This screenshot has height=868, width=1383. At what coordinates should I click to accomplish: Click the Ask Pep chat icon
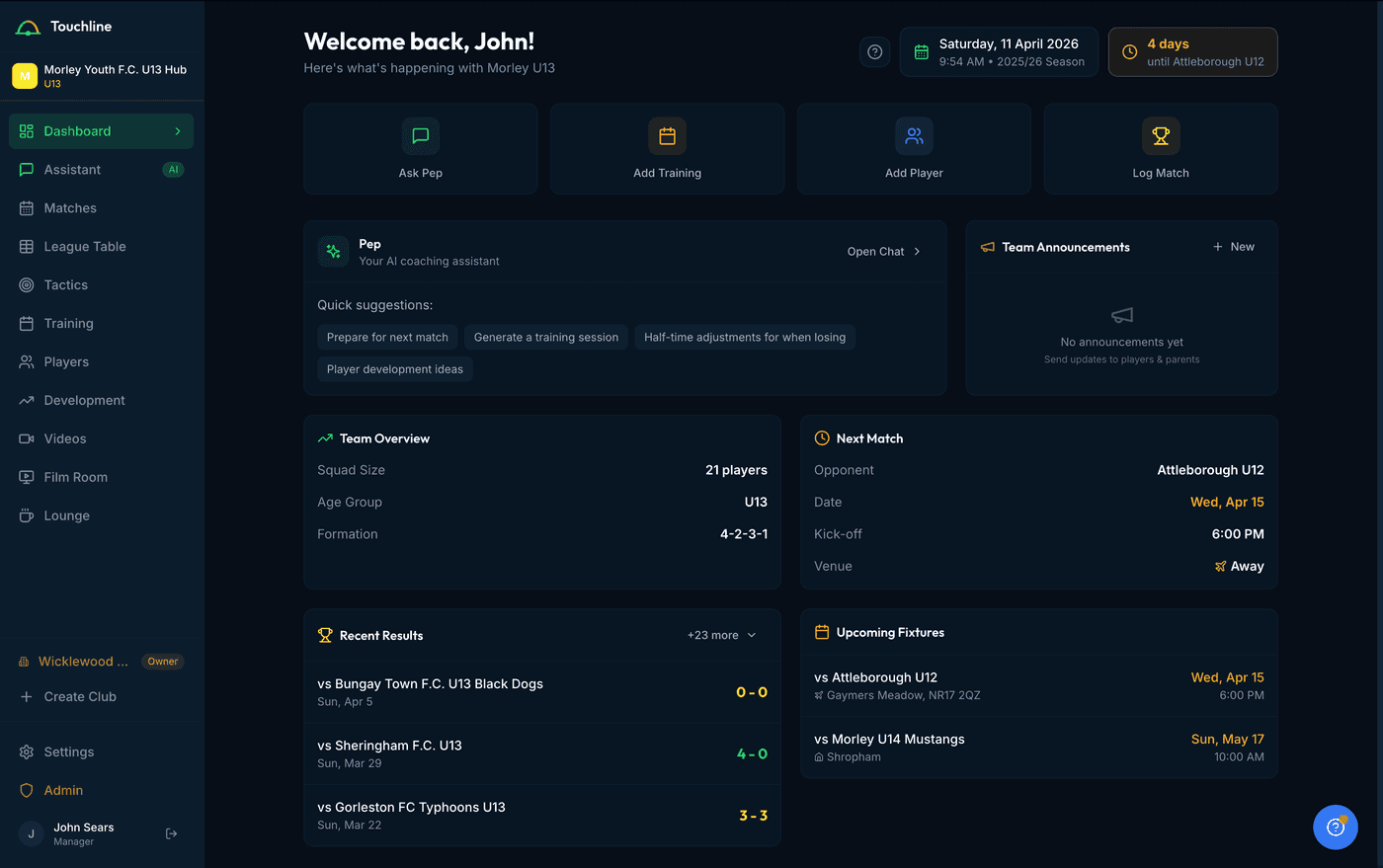(x=421, y=136)
